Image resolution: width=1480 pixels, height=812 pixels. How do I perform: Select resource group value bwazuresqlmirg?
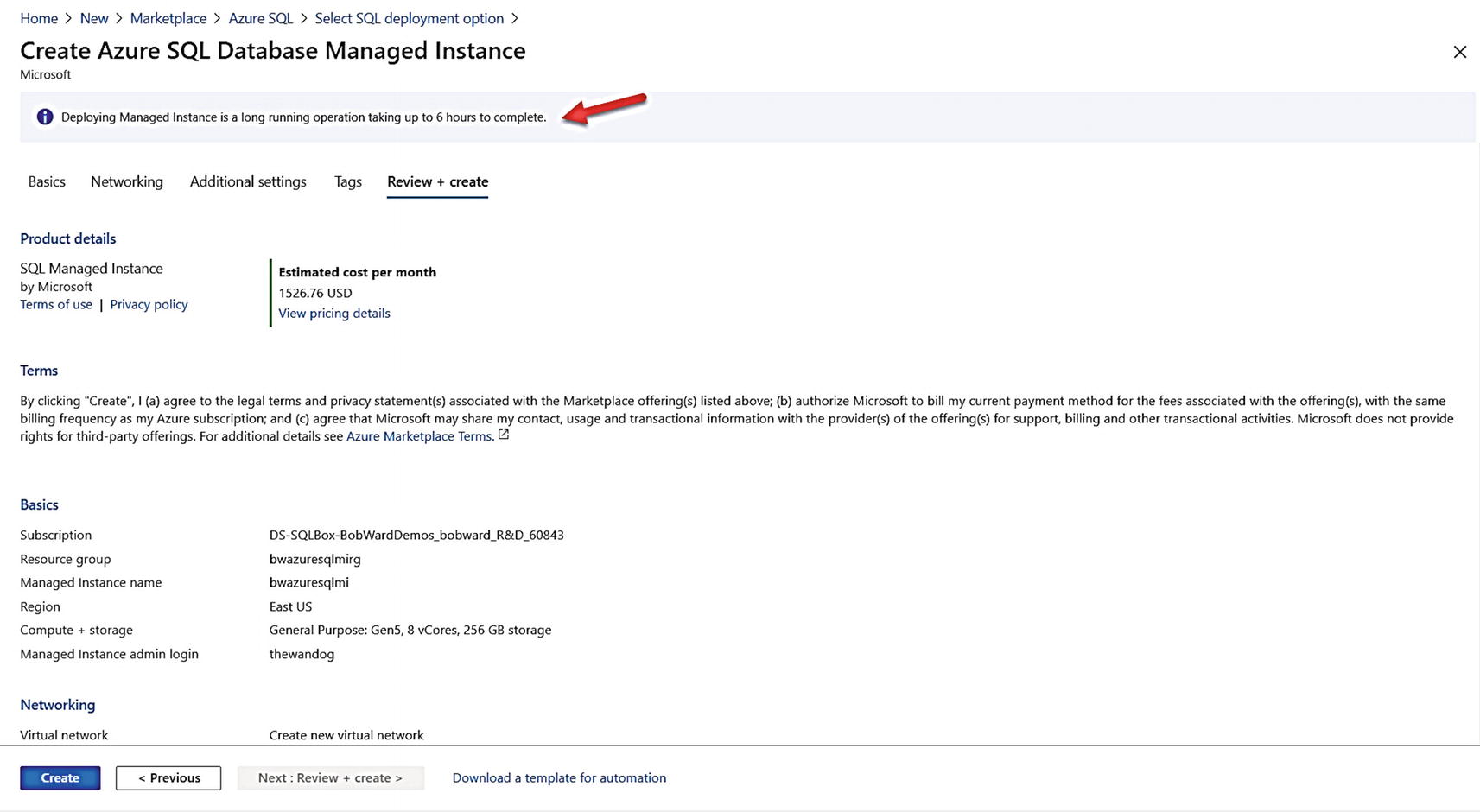coord(315,559)
